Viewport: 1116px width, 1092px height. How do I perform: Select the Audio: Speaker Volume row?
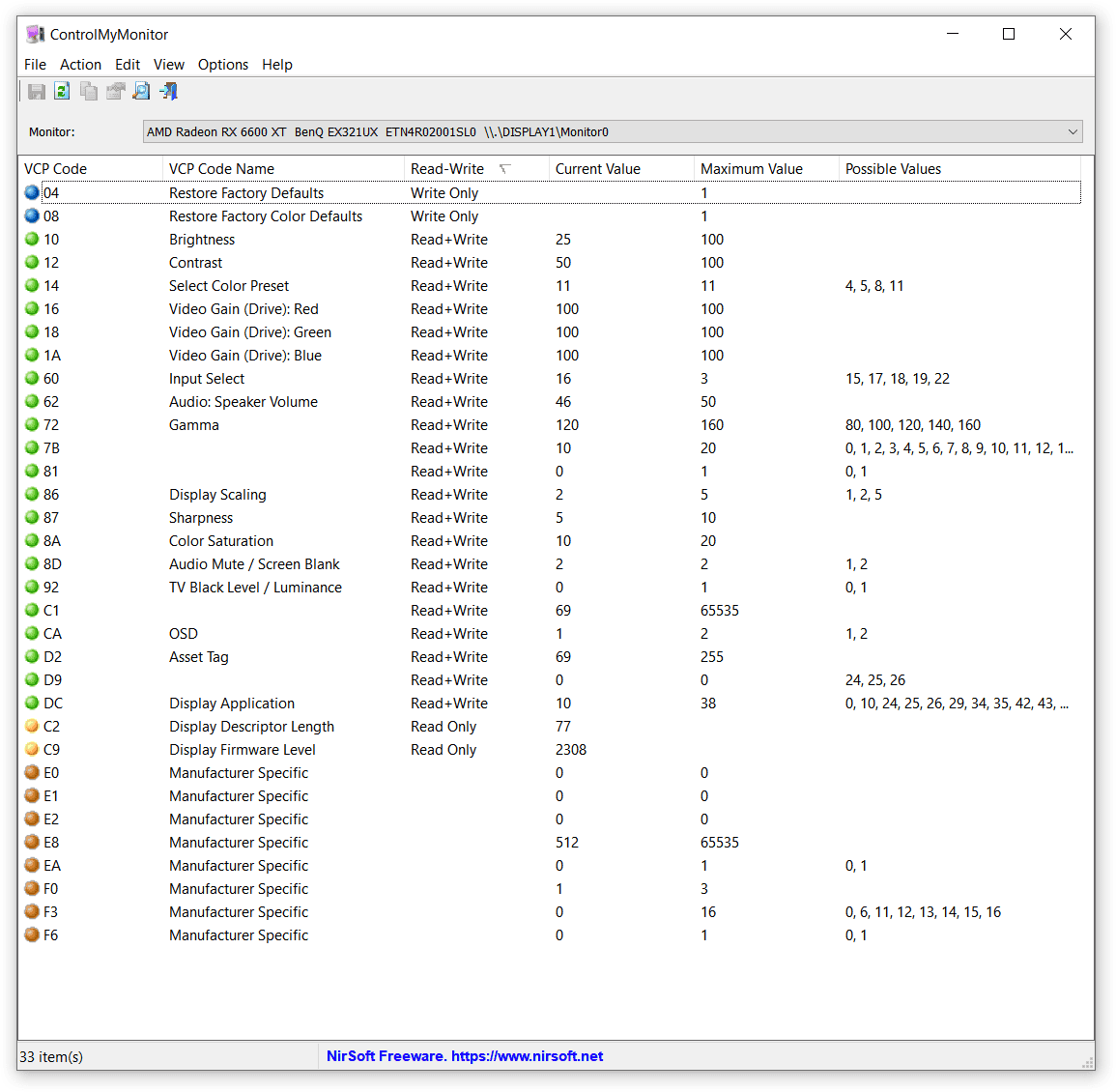pyautogui.click(x=552, y=401)
